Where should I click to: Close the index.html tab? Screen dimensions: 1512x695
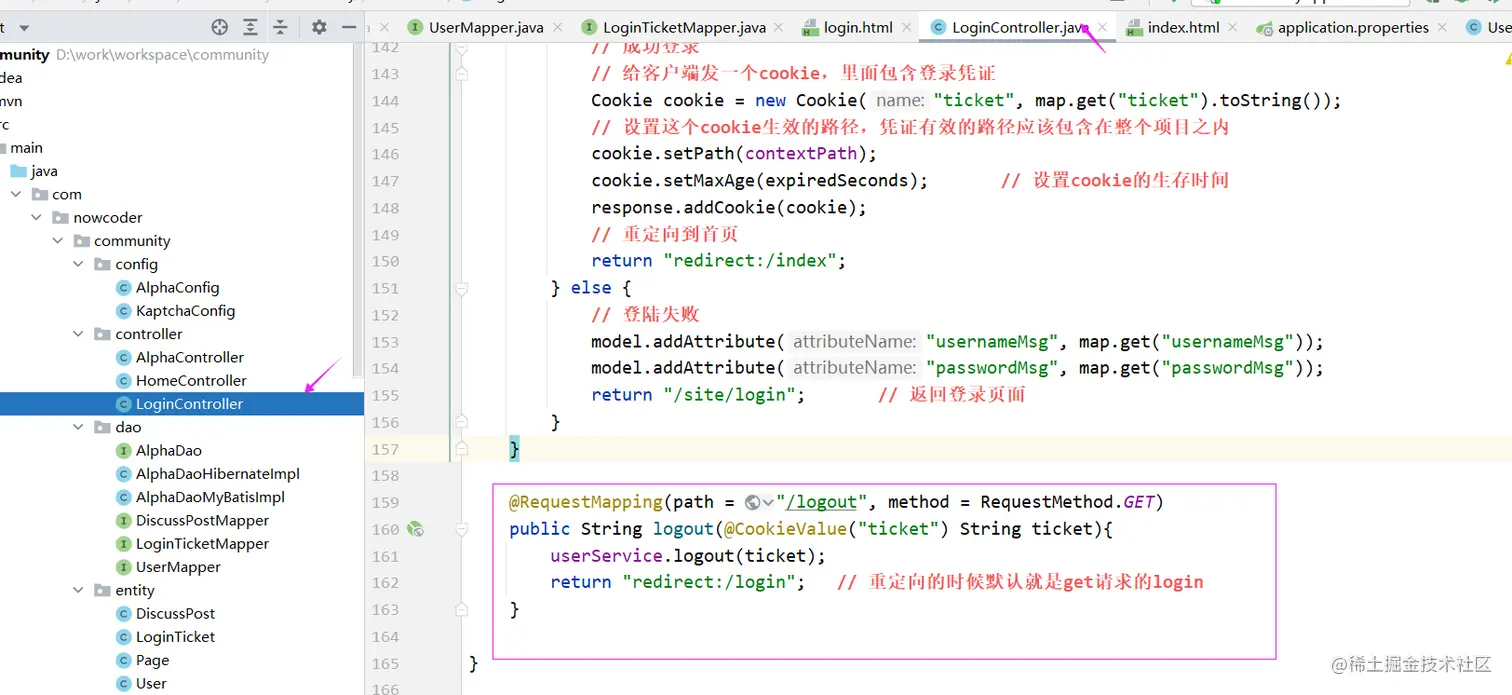click(x=1233, y=28)
